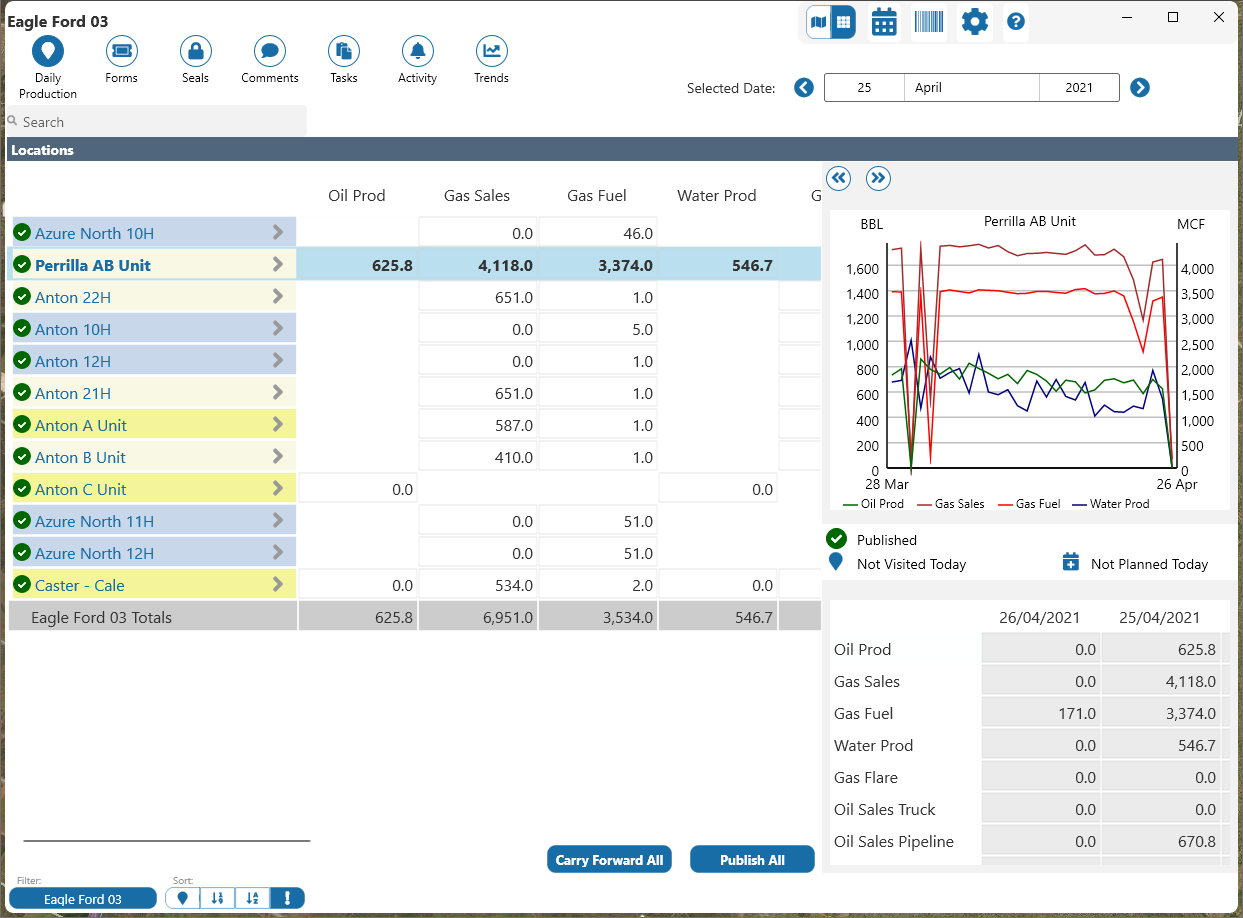
Task: Switch to map view toggle
Action: click(819, 22)
